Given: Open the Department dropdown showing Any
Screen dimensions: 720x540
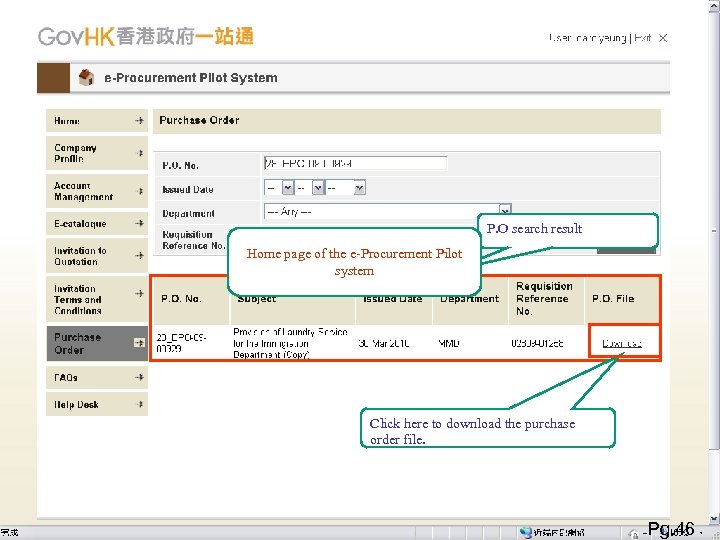Looking at the screenshot, I should (388, 212).
